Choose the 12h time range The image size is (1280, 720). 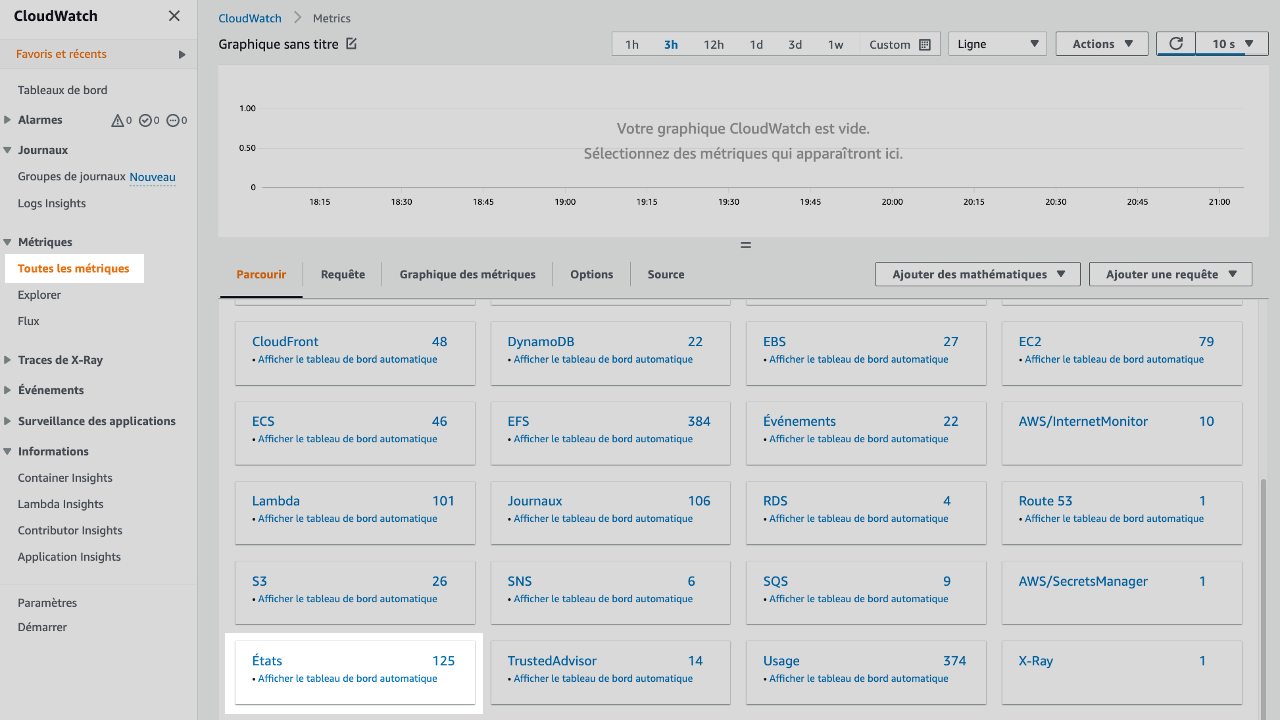pyautogui.click(x=714, y=44)
